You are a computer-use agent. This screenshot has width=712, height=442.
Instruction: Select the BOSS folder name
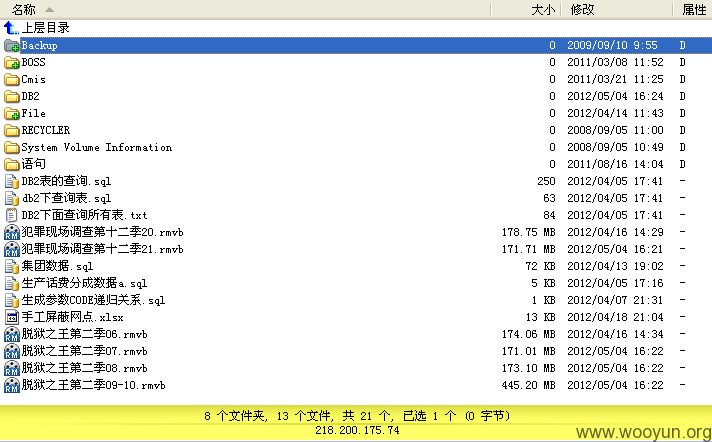click(x=34, y=62)
